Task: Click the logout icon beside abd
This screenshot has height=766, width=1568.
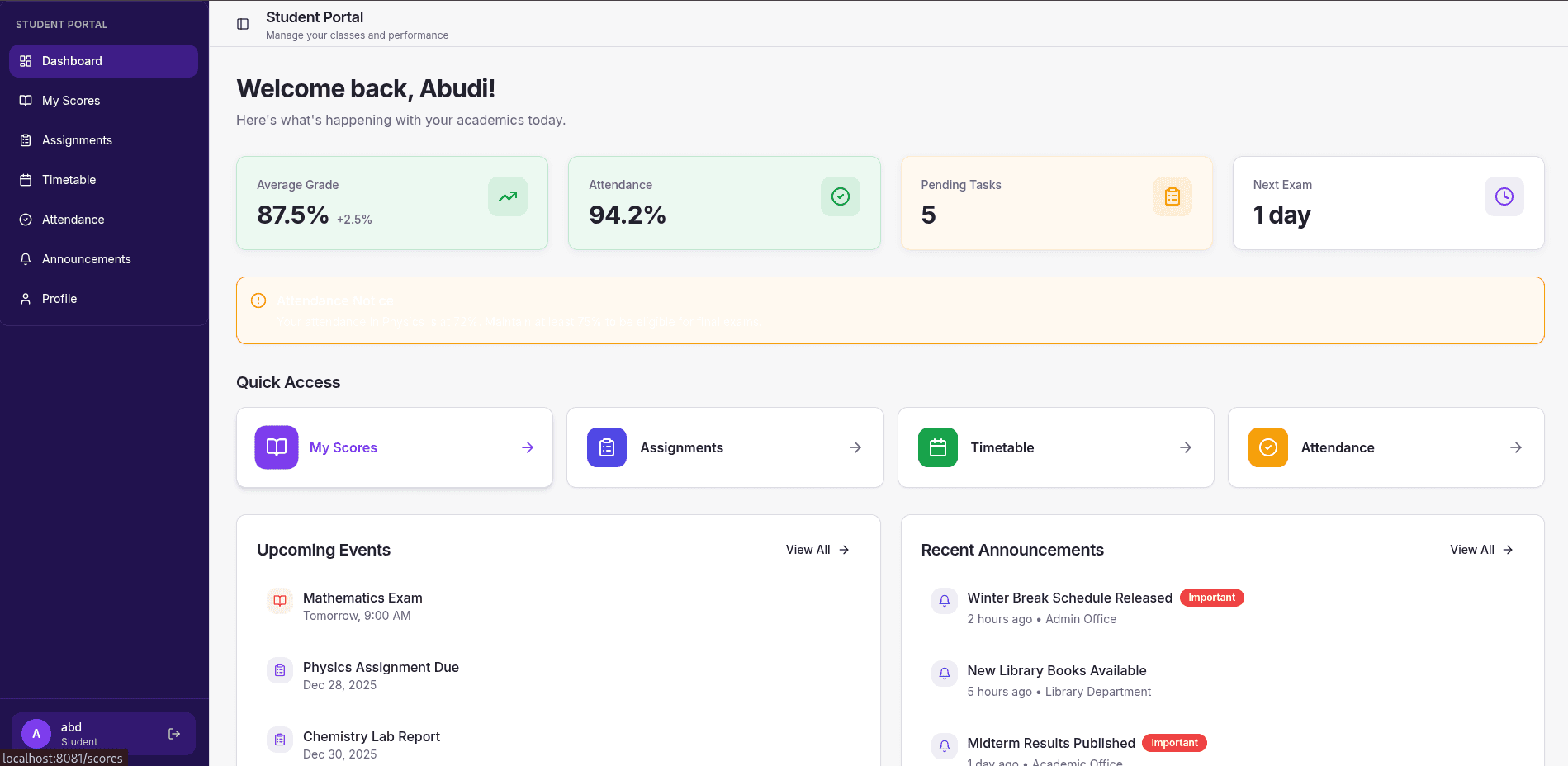Action: (174, 734)
